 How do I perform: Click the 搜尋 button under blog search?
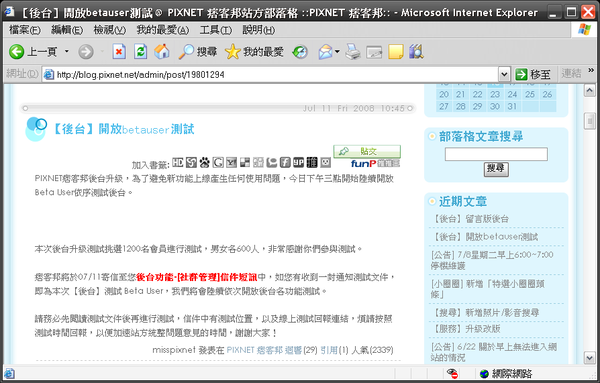coord(496,169)
